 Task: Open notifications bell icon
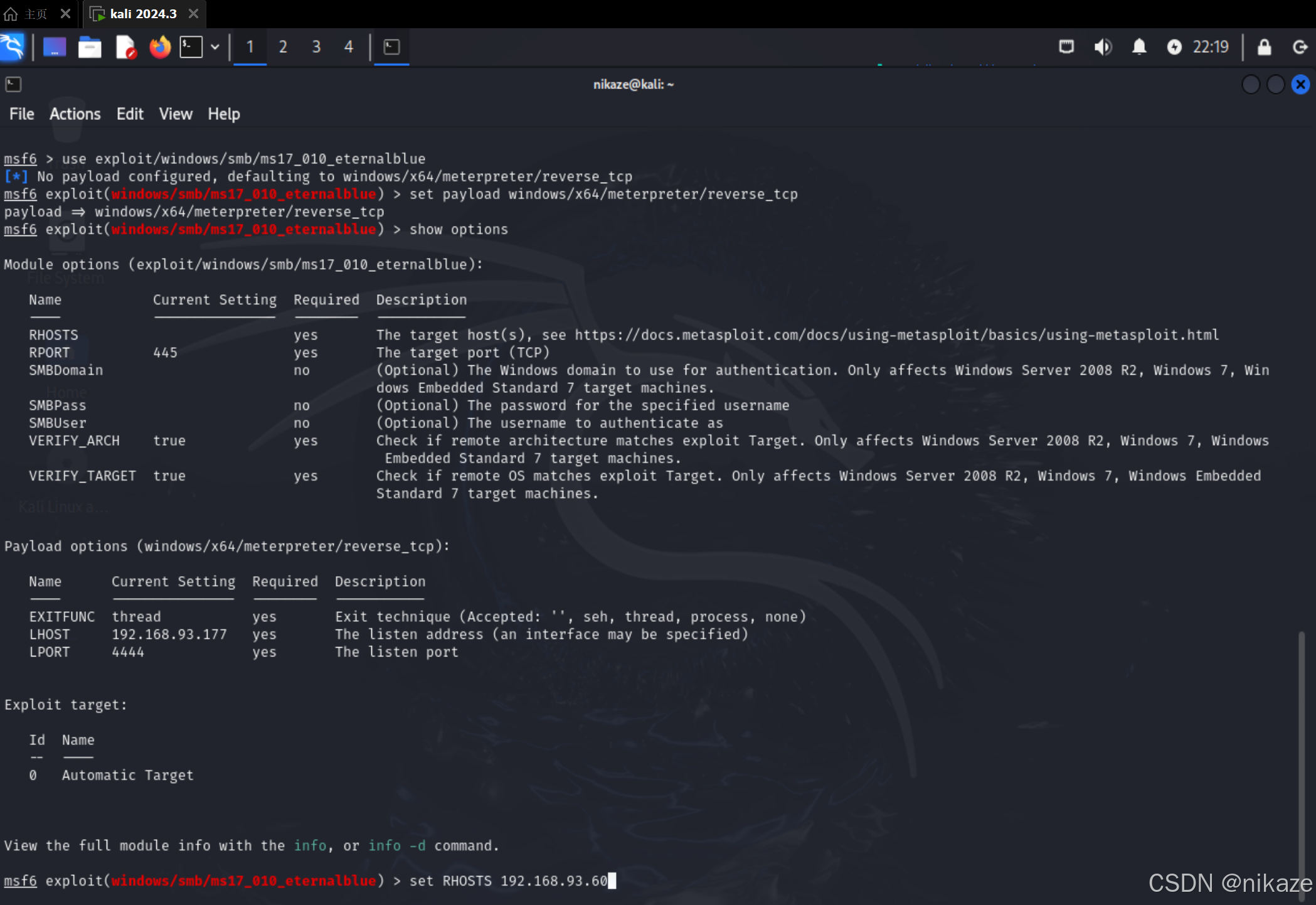tap(1139, 47)
